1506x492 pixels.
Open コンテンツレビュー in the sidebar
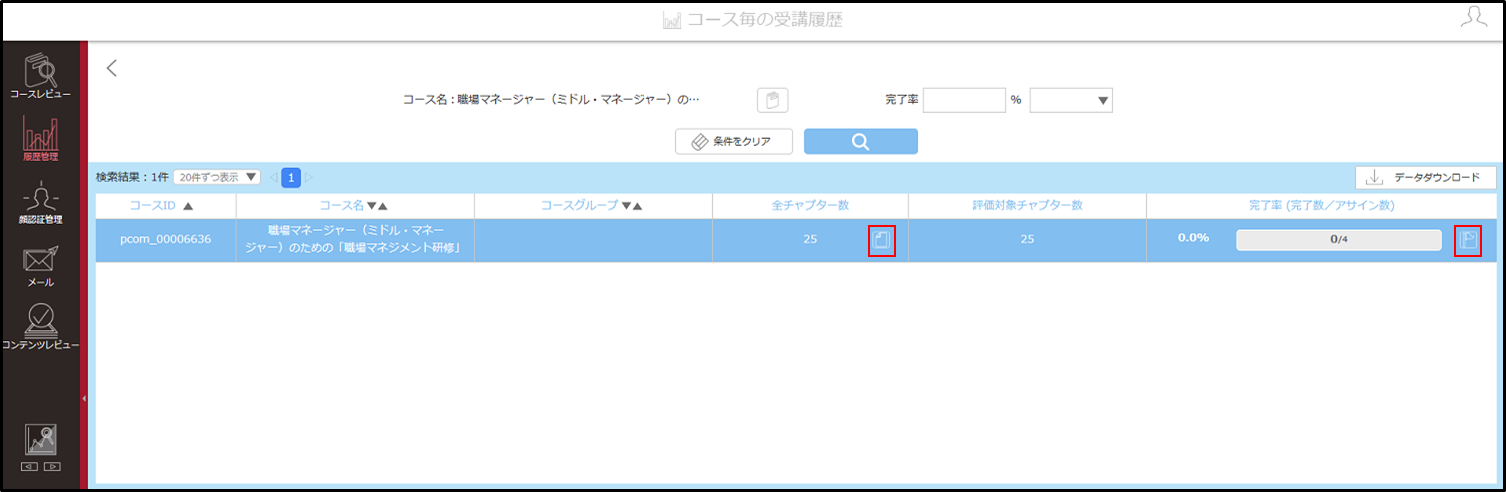[40, 327]
